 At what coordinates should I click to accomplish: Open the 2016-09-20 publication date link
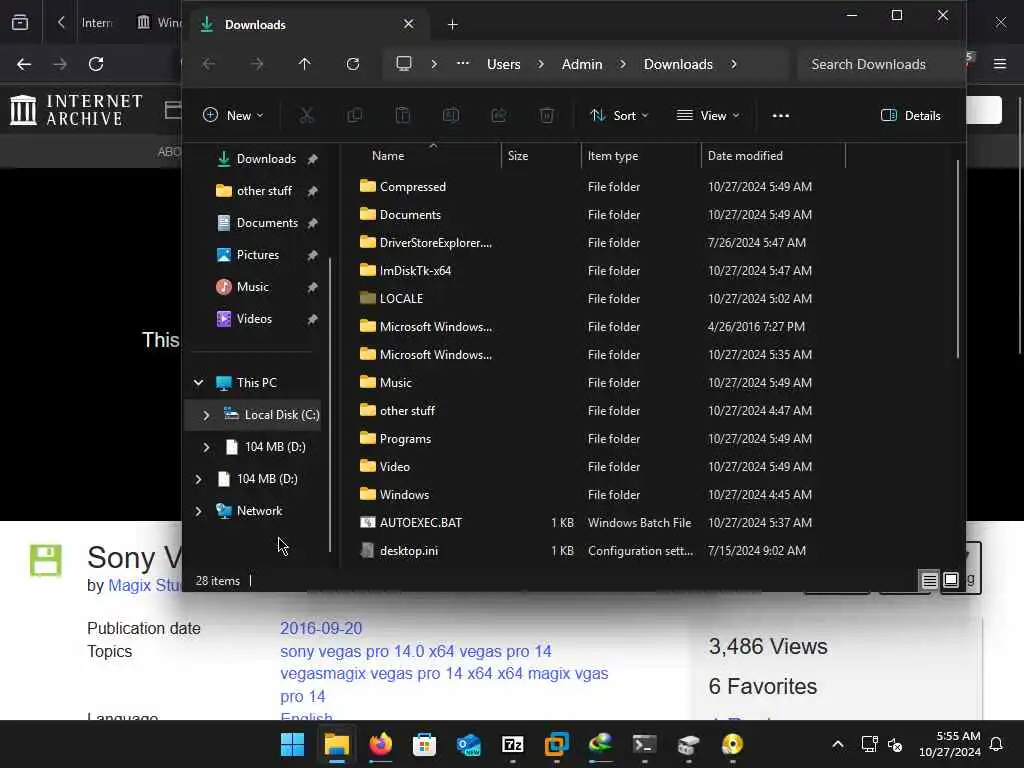(321, 628)
